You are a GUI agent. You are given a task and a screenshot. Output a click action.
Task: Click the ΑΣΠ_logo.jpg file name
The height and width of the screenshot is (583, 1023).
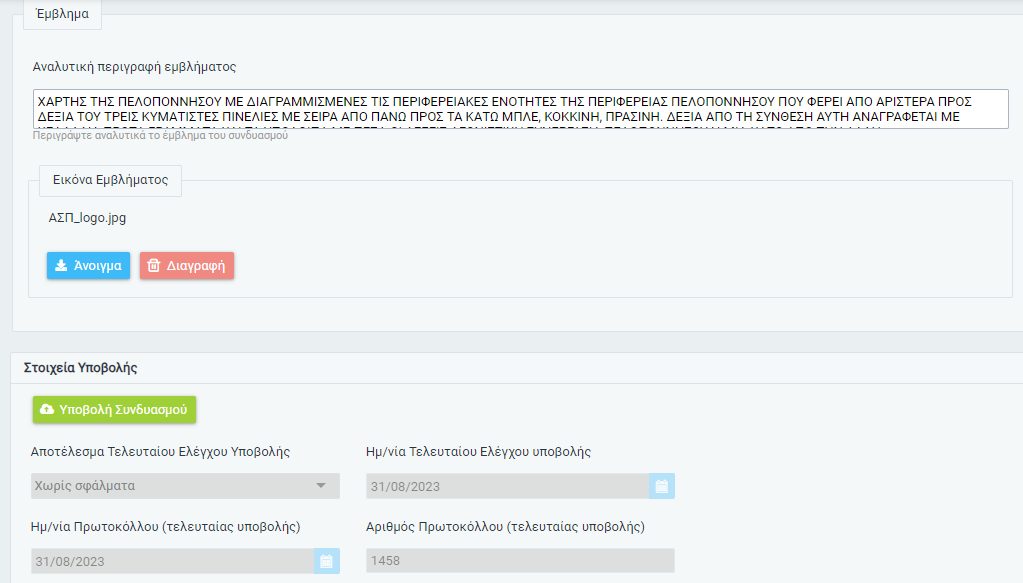(x=87, y=217)
